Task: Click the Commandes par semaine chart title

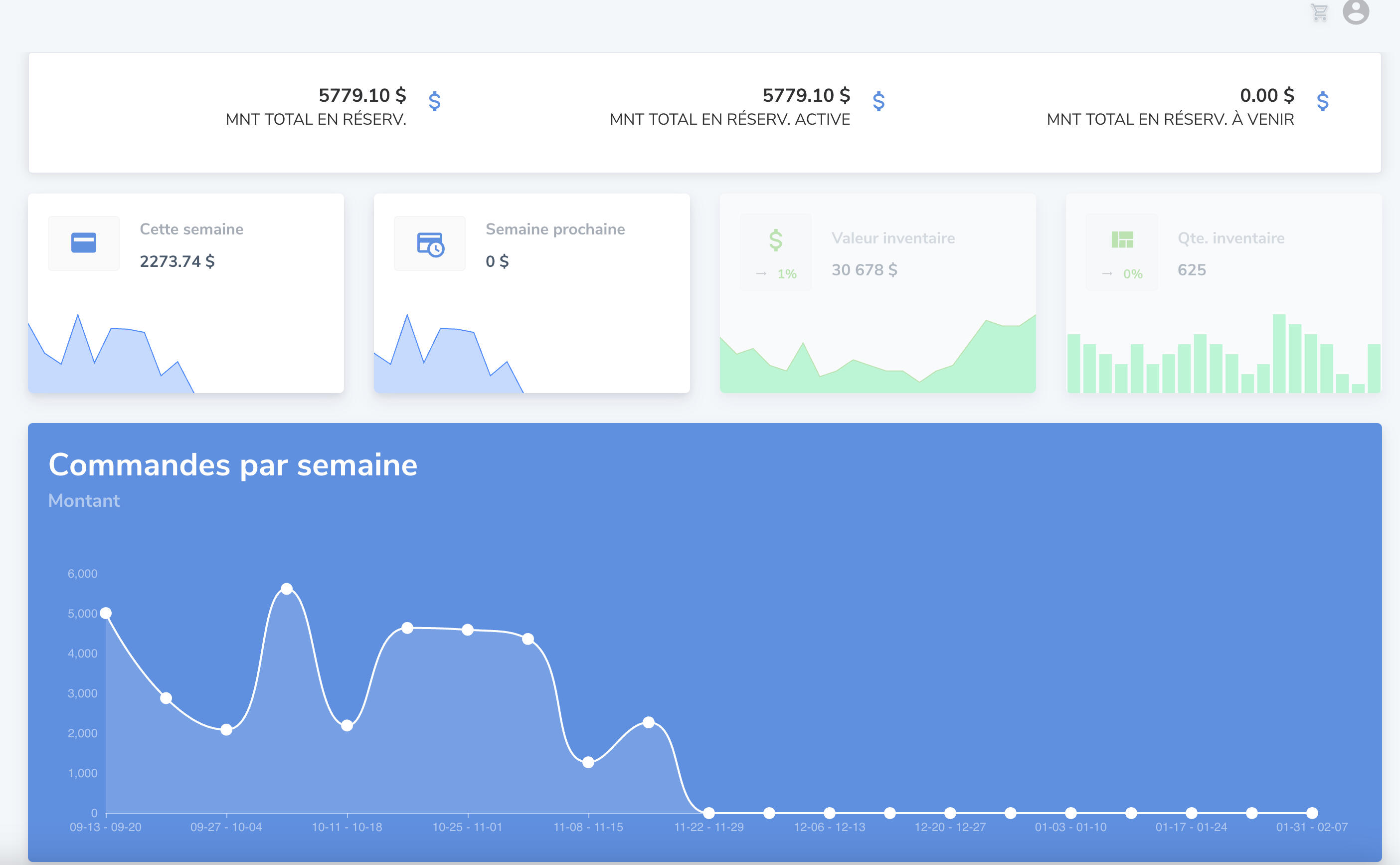Action: pyautogui.click(x=233, y=464)
